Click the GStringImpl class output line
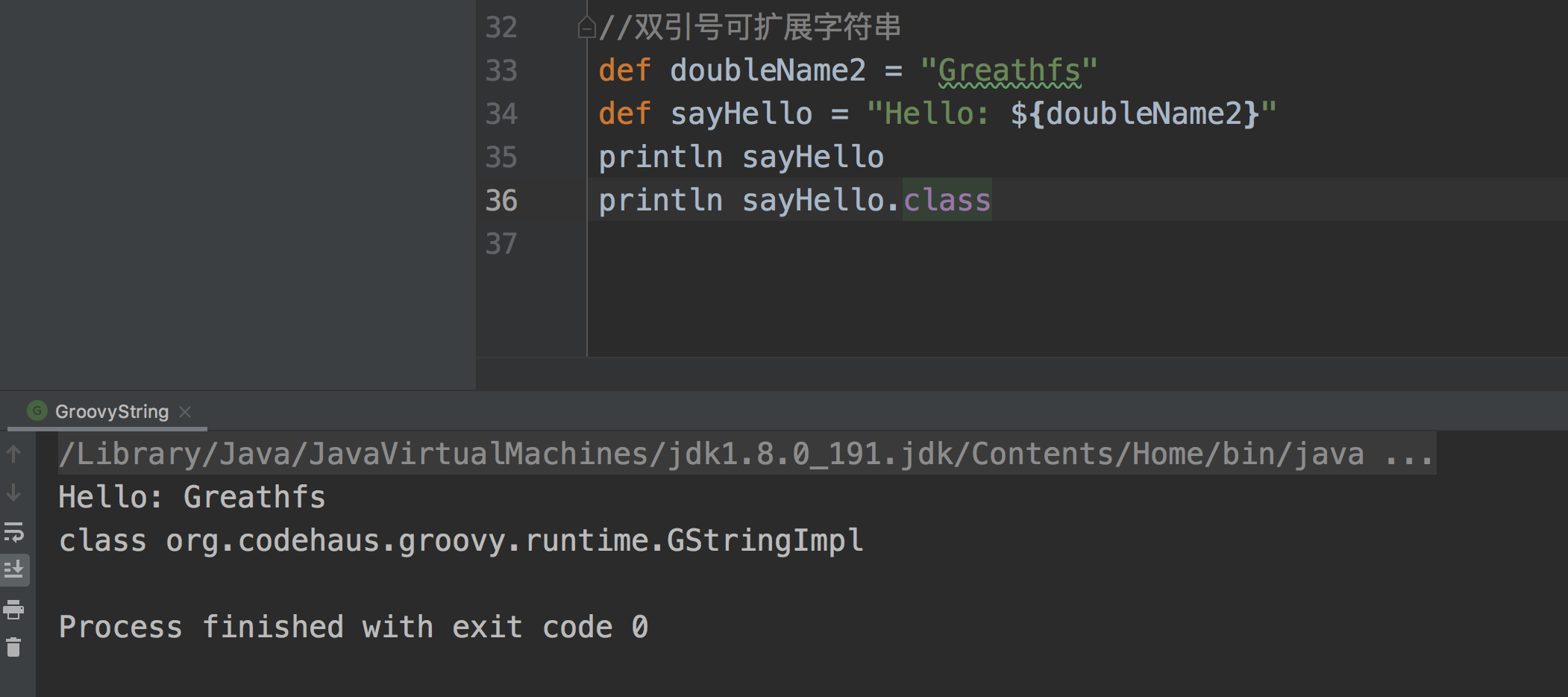Screen dimensions: 1568x697 tap(461, 540)
